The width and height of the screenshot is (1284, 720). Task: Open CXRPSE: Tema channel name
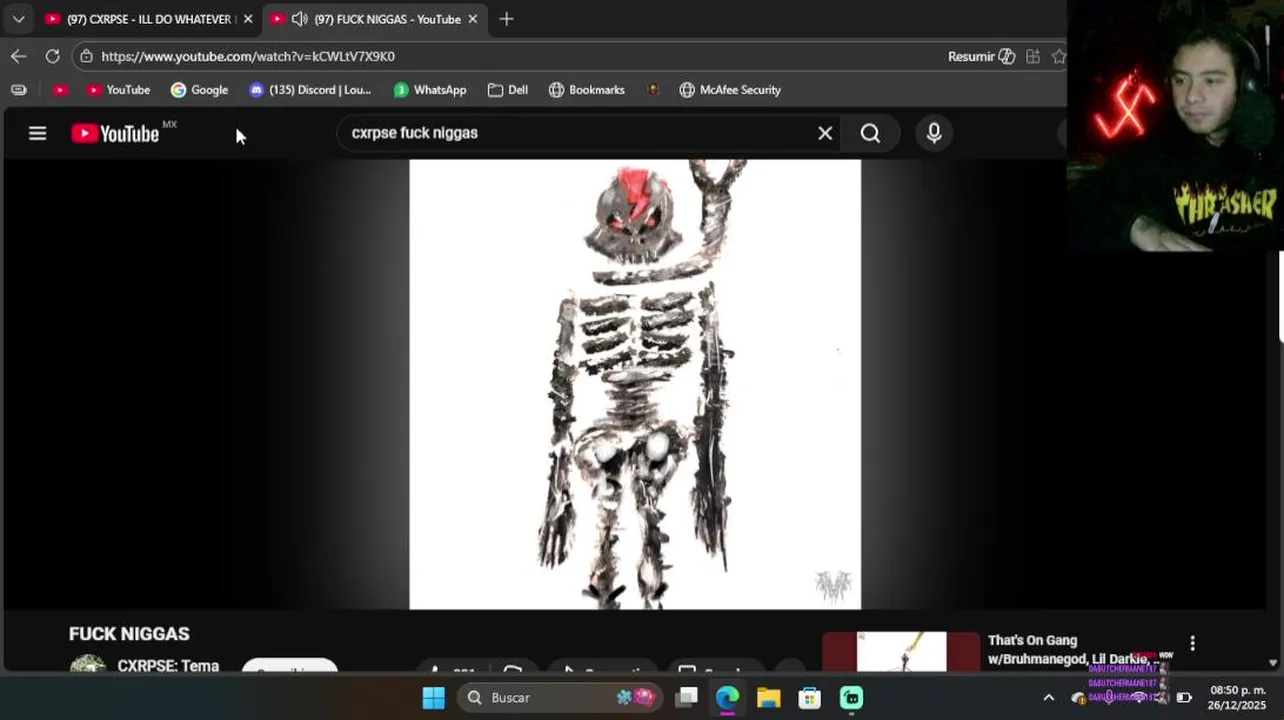pos(168,665)
